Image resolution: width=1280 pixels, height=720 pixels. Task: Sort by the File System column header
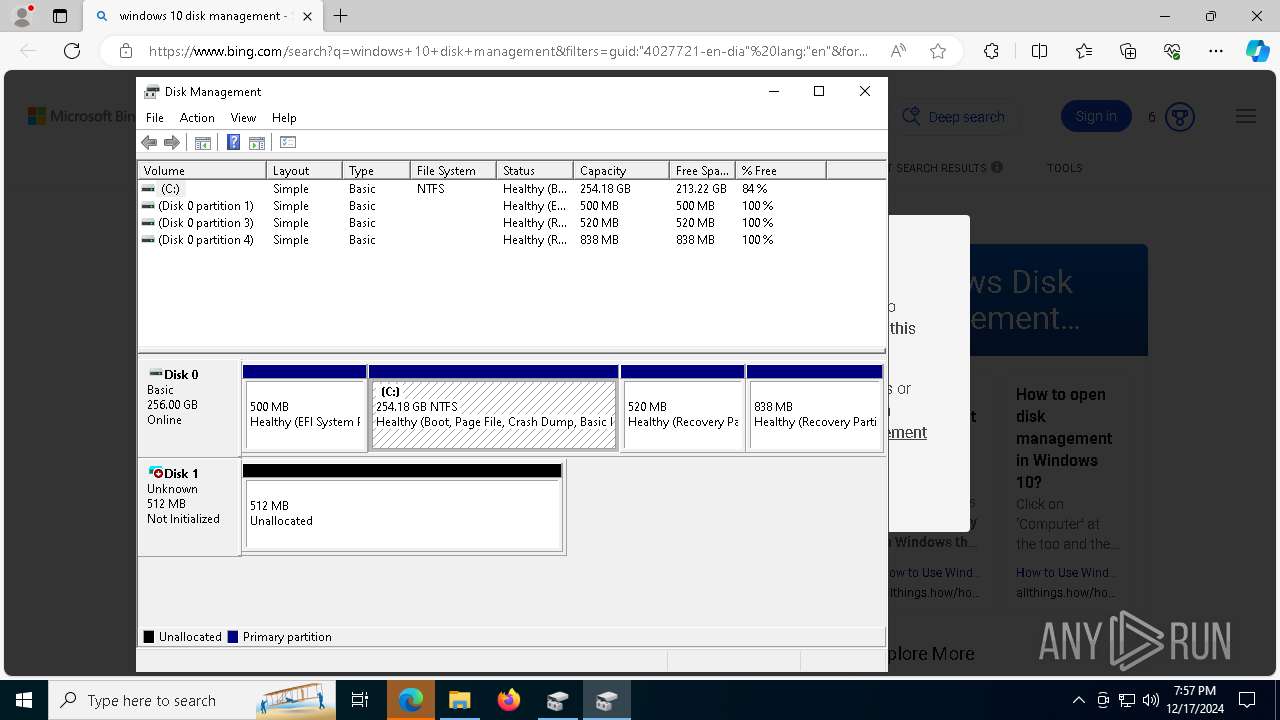click(453, 171)
